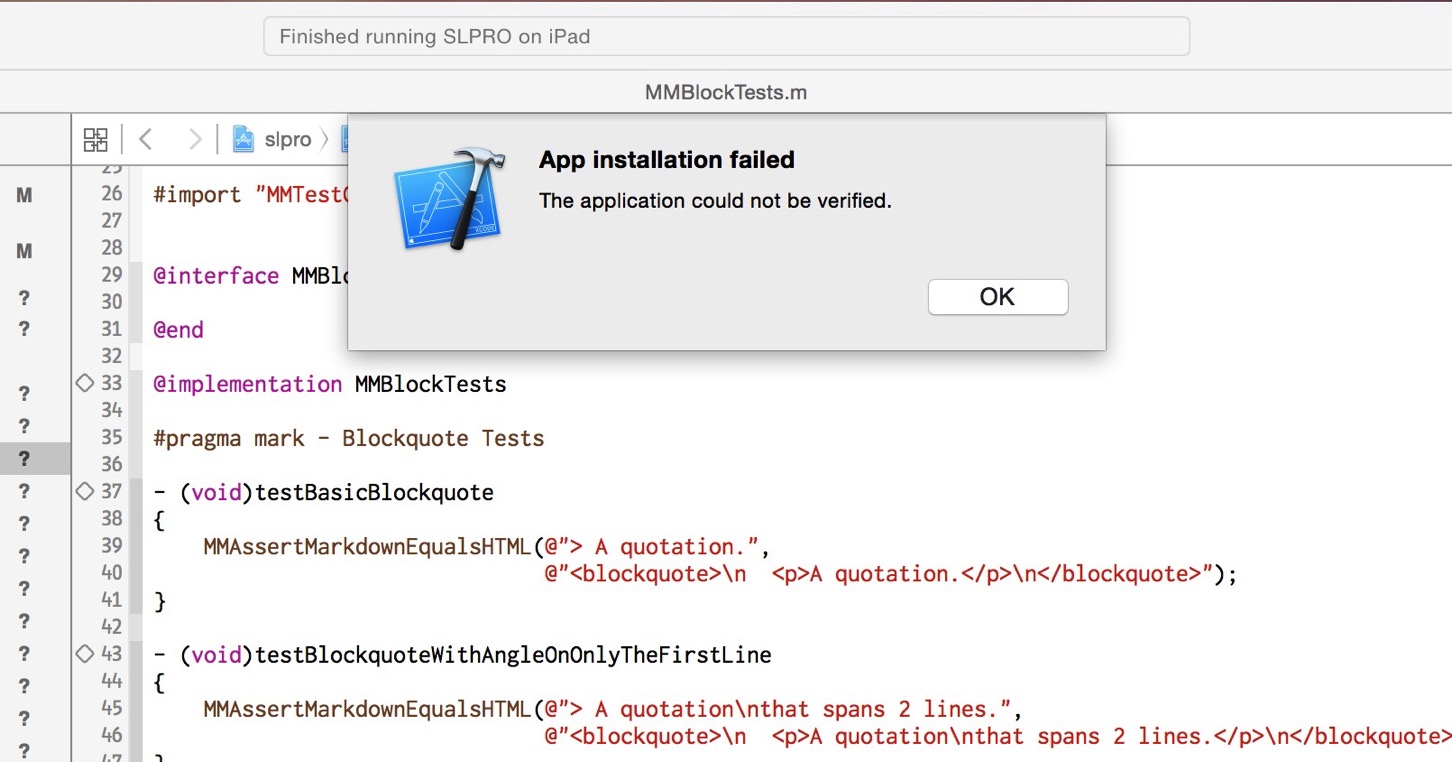1452x762 pixels.
Task: Click line number 39 in the gutter
Action: [111, 545]
